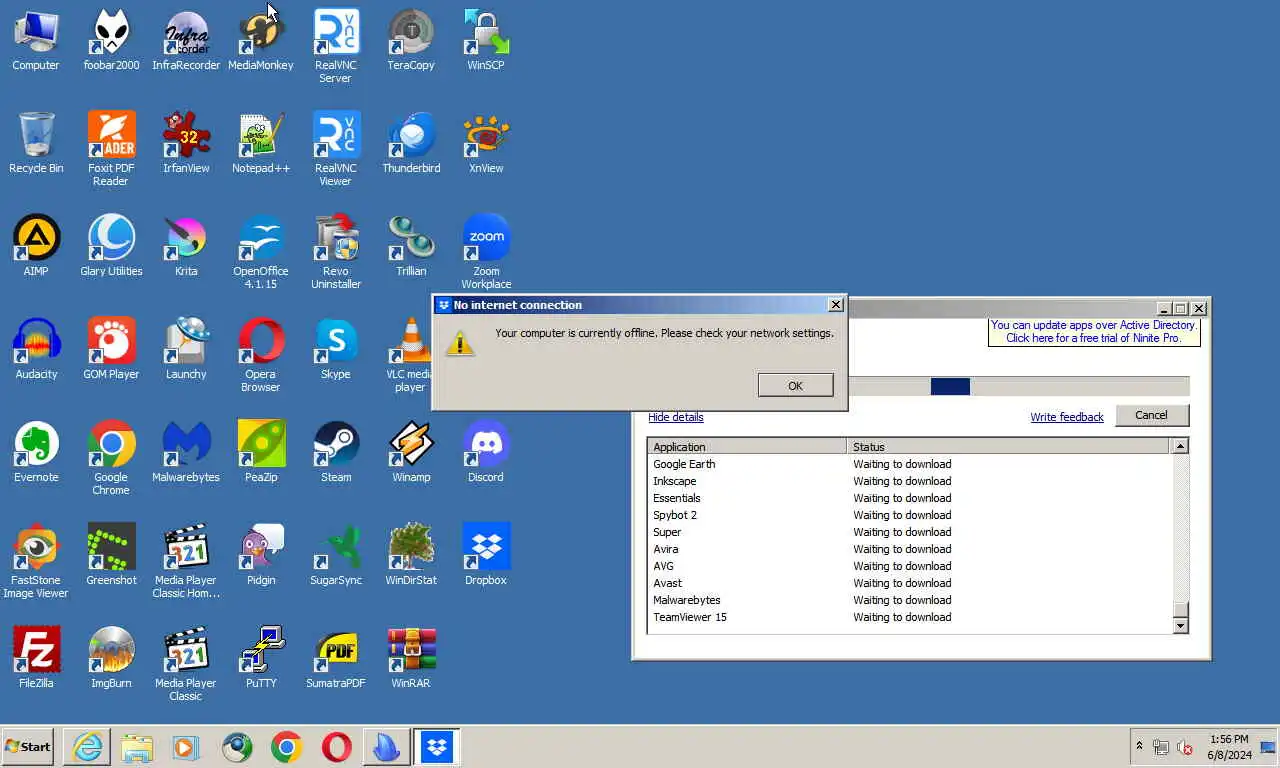This screenshot has height=768, width=1280.
Task: Launch AIMP from the desktop
Action: (36, 246)
